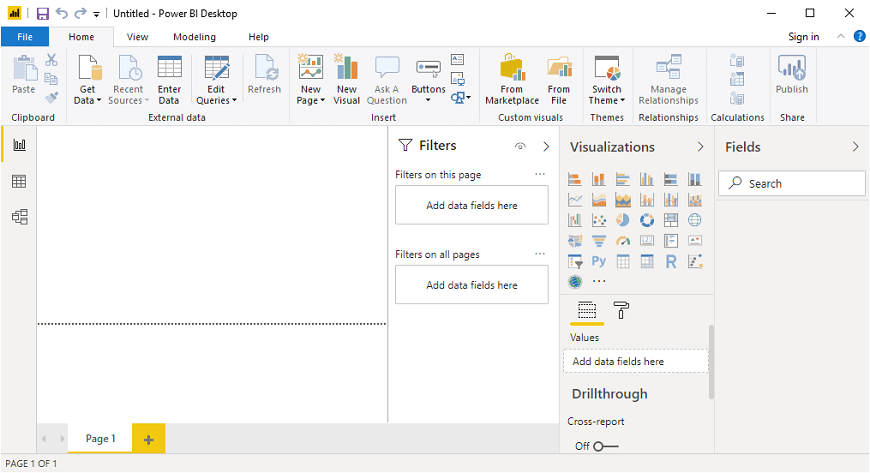Viewport: 870px width, 473px height.
Task: Open the Format paint roller tab
Action: [x=621, y=311]
